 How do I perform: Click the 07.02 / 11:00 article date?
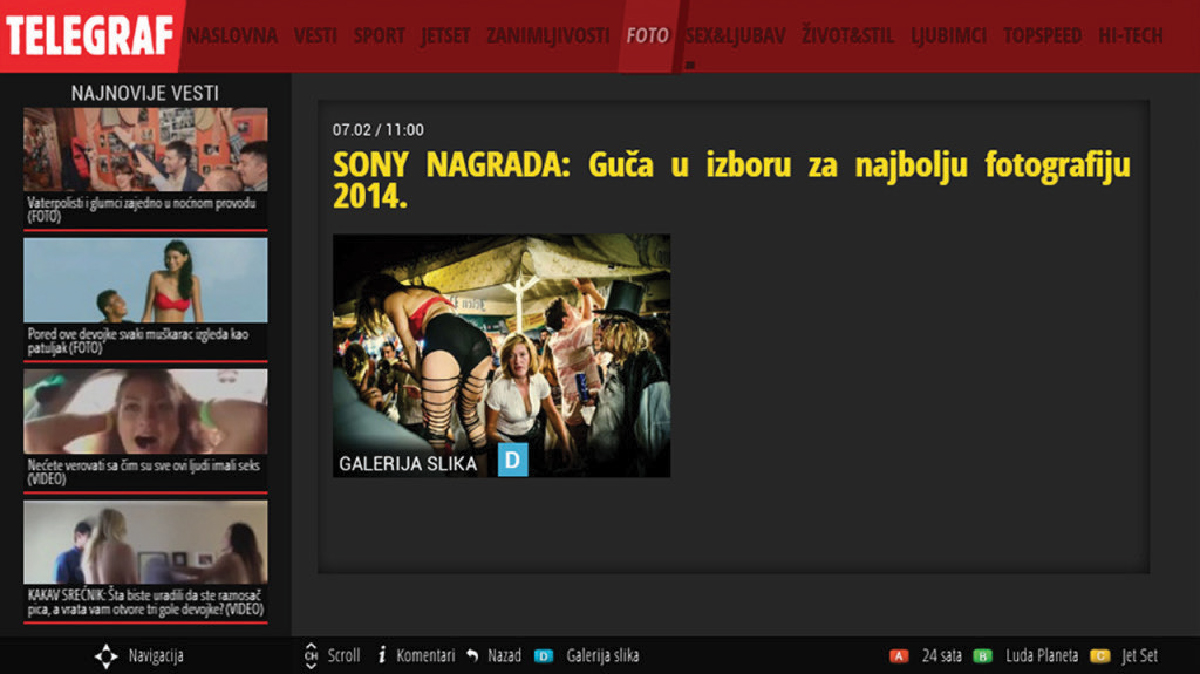(x=378, y=129)
